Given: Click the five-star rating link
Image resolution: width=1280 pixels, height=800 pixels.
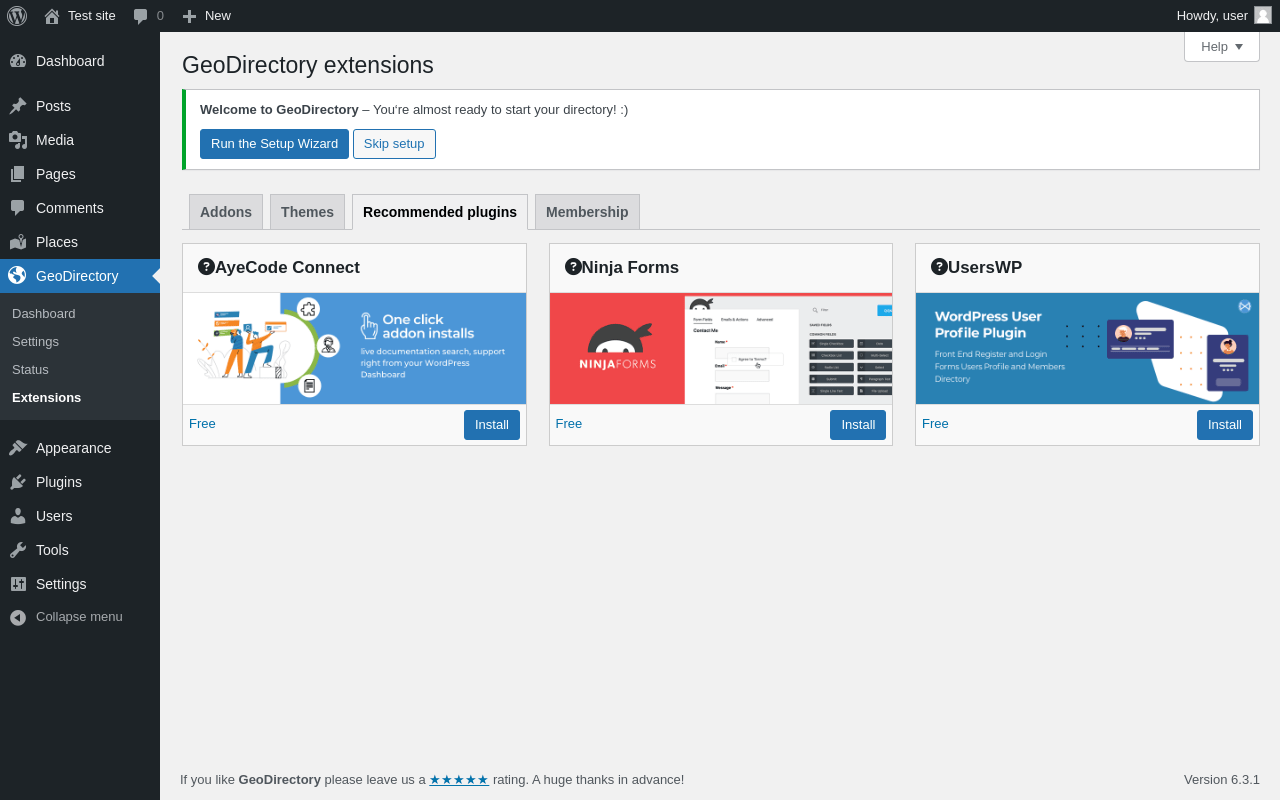Looking at the screenshot, I should point(459,780).
